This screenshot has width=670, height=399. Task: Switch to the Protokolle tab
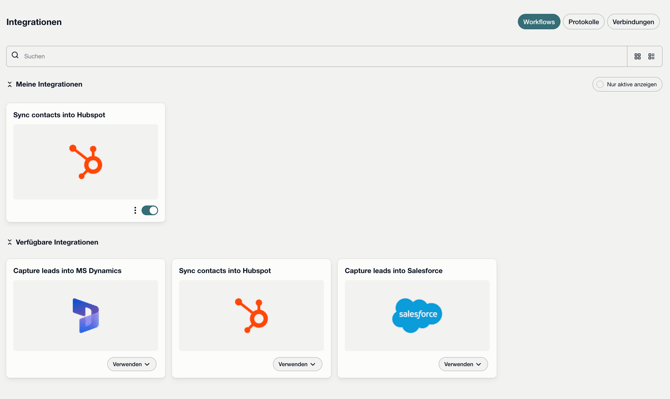583,22
